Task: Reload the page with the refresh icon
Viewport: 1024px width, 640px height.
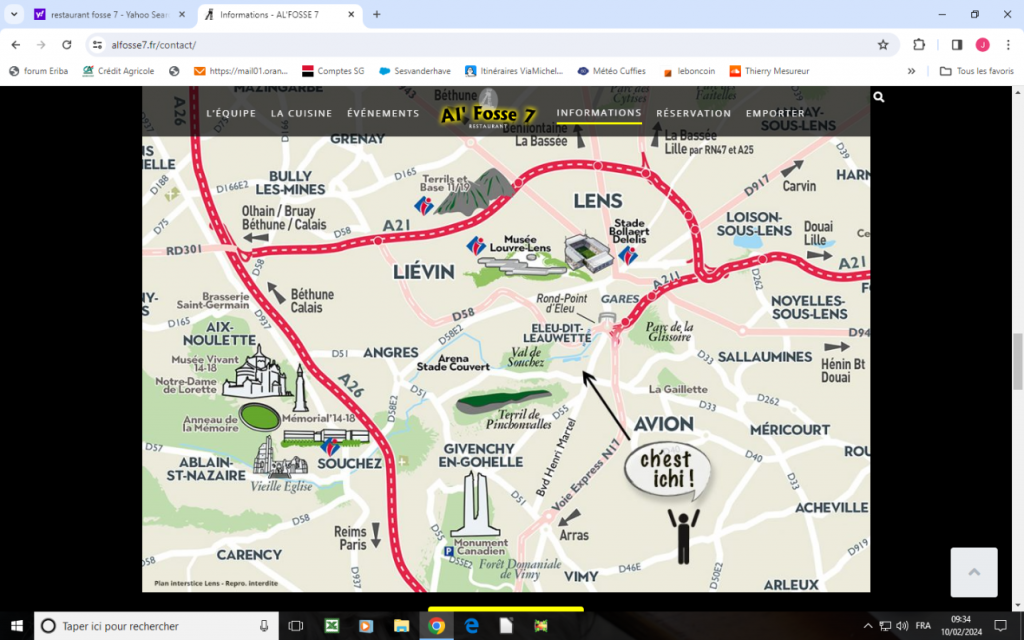Action: point(66,45)
